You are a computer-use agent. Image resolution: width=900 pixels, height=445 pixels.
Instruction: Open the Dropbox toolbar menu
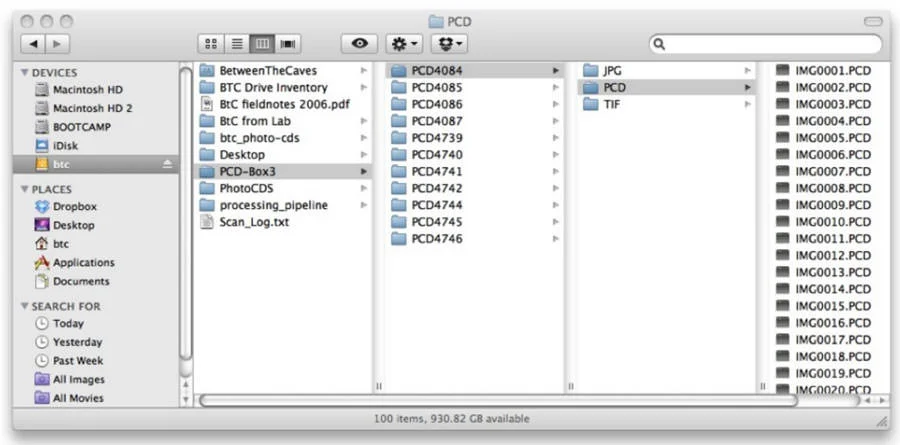coord(449,44)
